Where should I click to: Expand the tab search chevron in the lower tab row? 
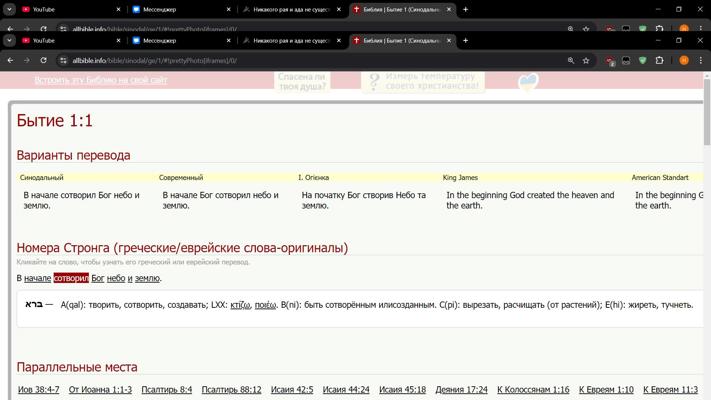tap(10, 41)
